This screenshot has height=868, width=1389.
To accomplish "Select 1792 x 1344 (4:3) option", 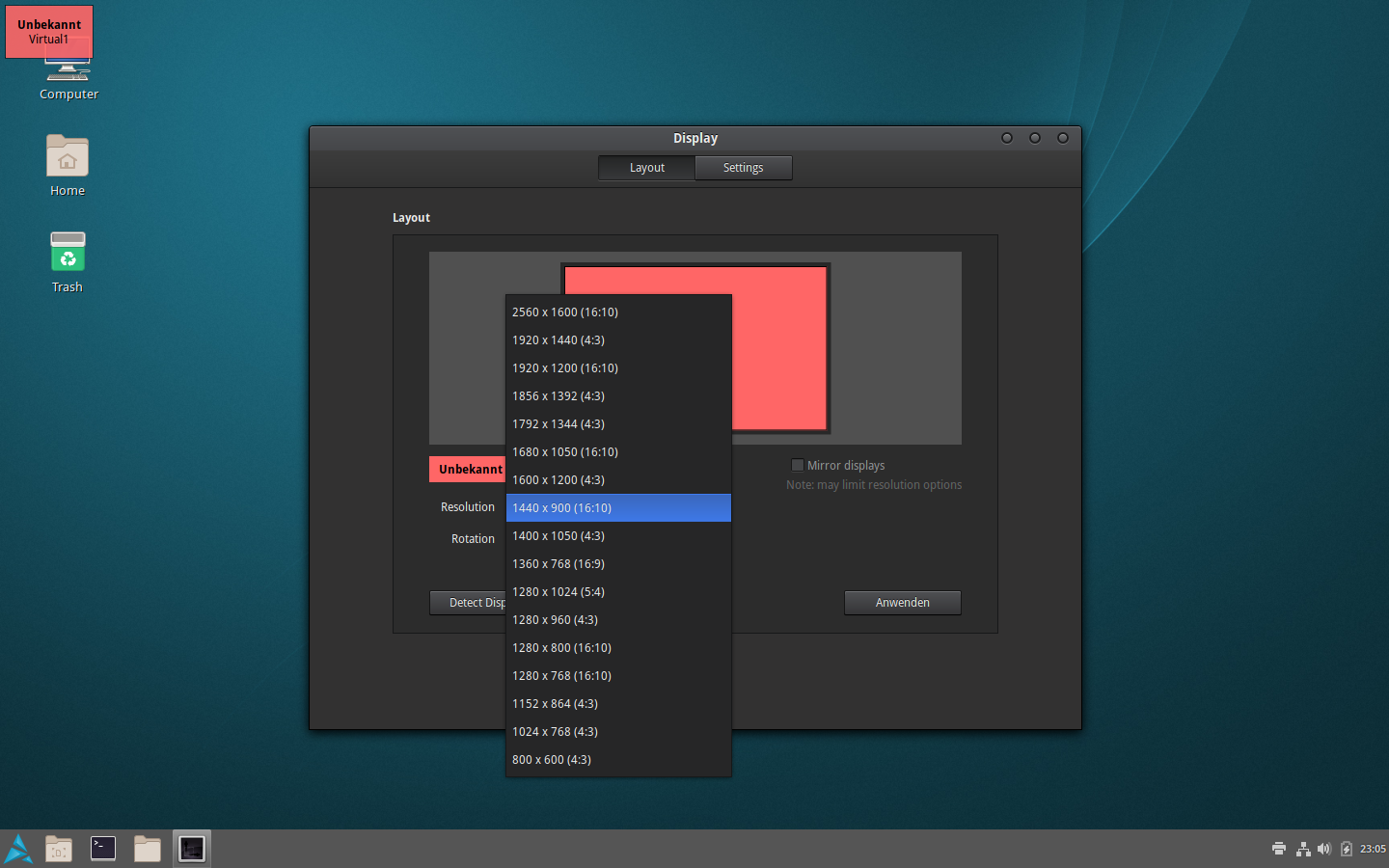I will pyautogui.click(x=618, y=424).
